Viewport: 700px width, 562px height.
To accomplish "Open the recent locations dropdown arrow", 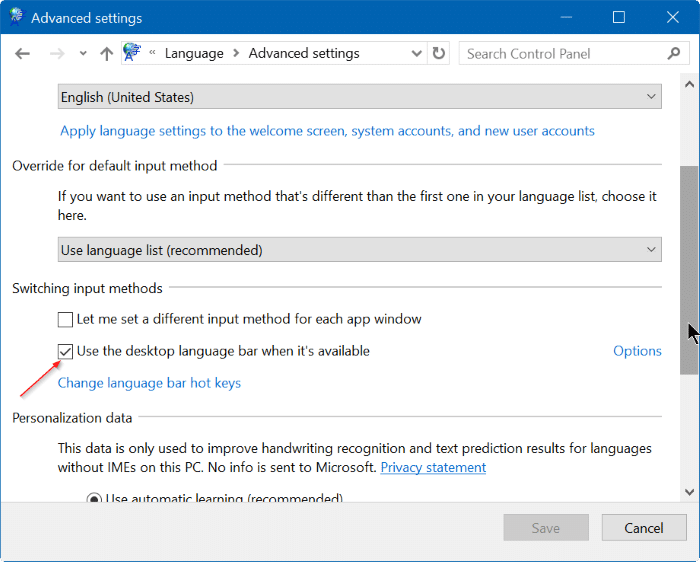I will pos(83,54).
